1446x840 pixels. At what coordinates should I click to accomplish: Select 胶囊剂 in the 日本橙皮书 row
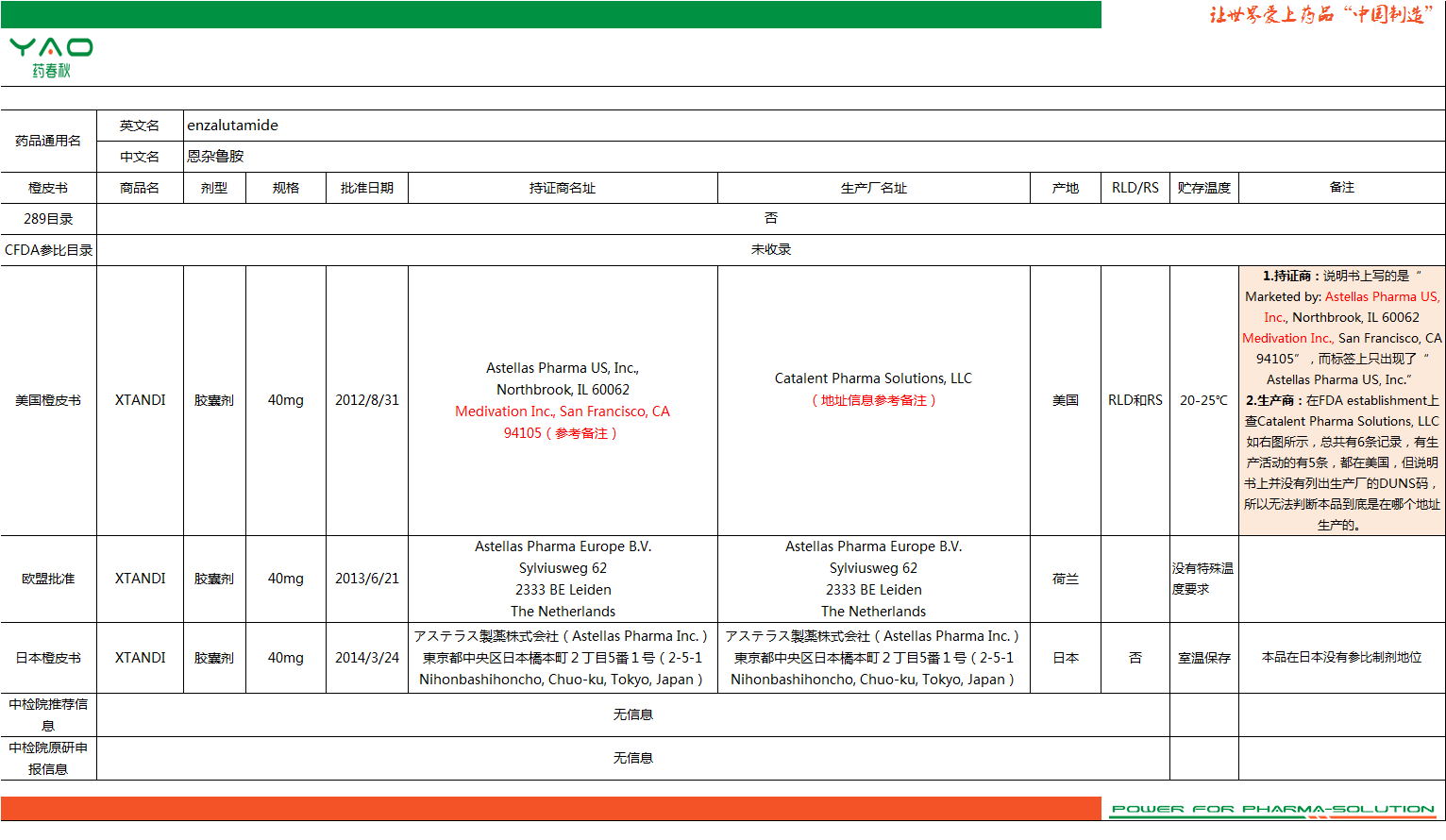point(214,658)
